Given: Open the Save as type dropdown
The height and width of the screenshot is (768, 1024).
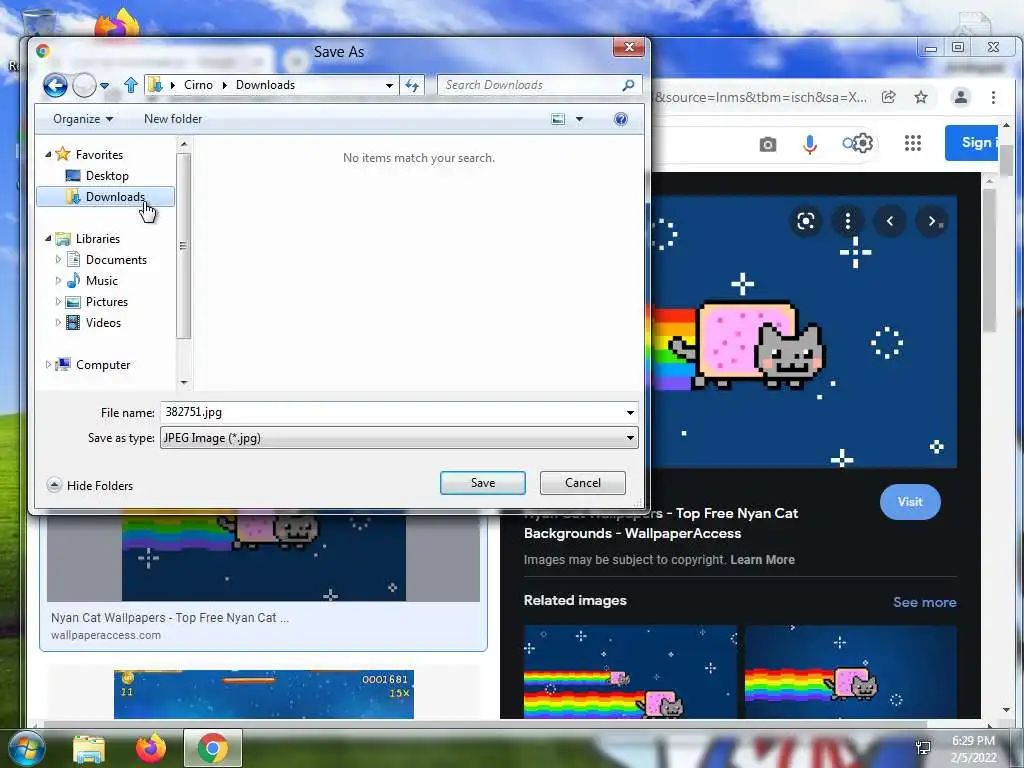Looking at the screenshot, I should (399, 438).
